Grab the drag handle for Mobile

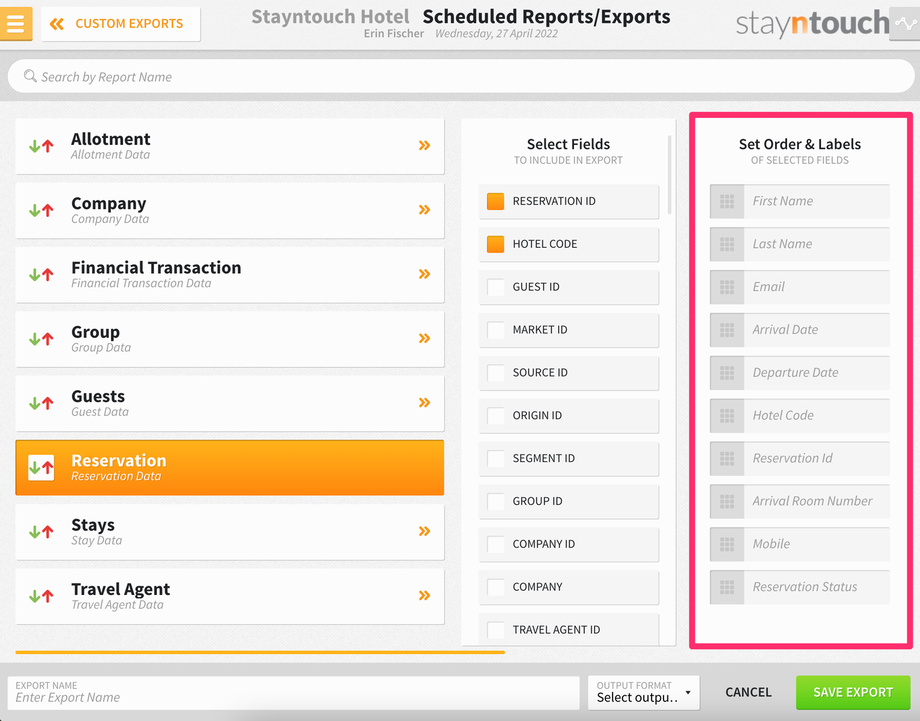tap(727, 544)
